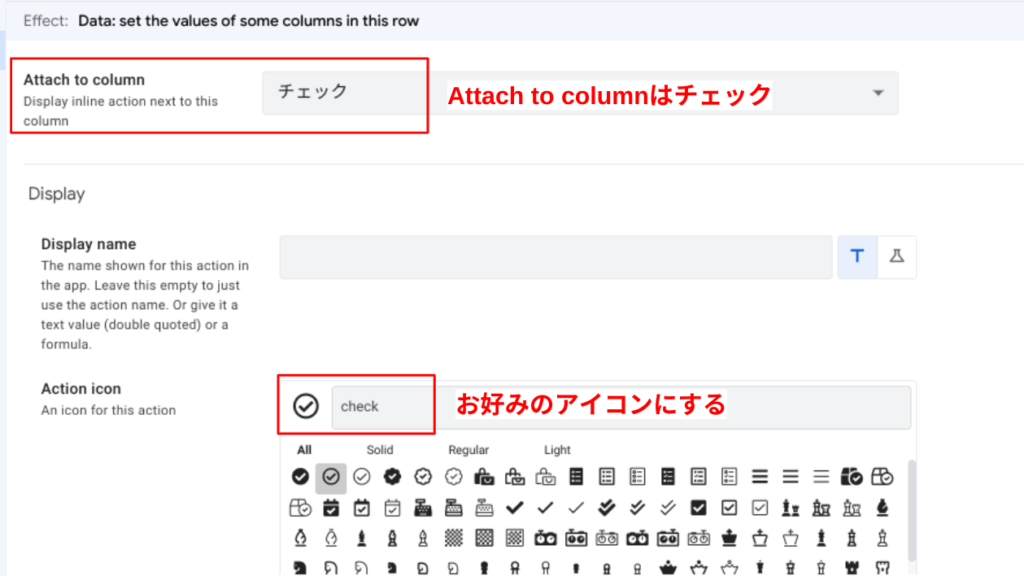Select the solid shopping bag check icon
Image resolution: width=1024 pixels, height=576 pixels.
484,476
